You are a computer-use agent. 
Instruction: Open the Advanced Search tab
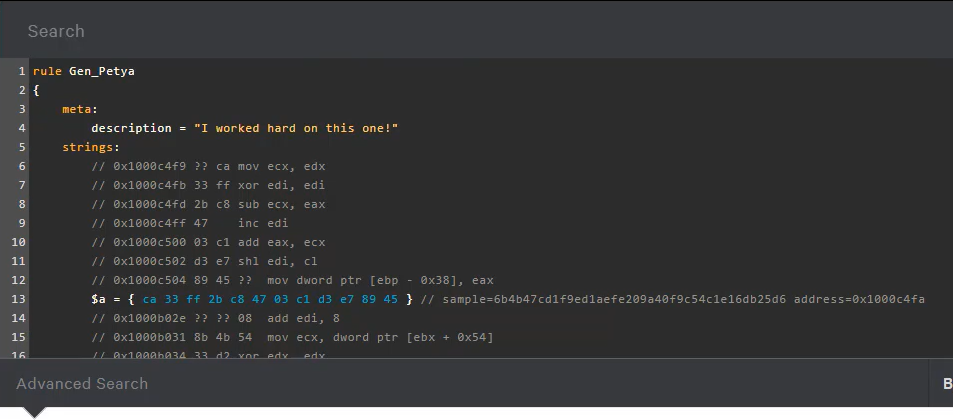[x=82, y=384]
